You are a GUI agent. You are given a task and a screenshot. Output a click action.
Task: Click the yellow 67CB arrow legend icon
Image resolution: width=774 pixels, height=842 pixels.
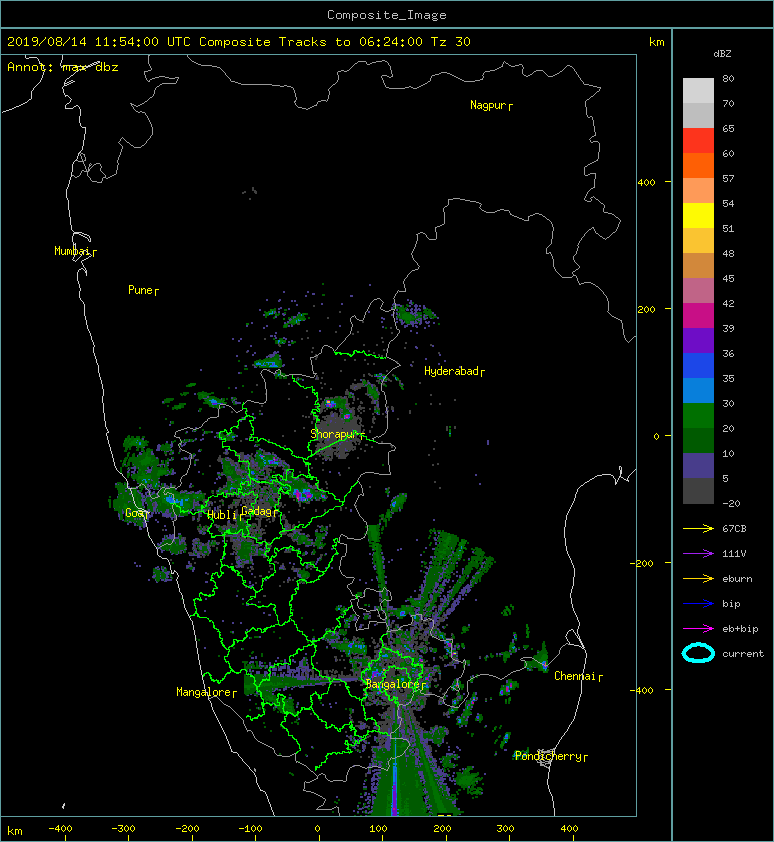(x=698, y=528)
